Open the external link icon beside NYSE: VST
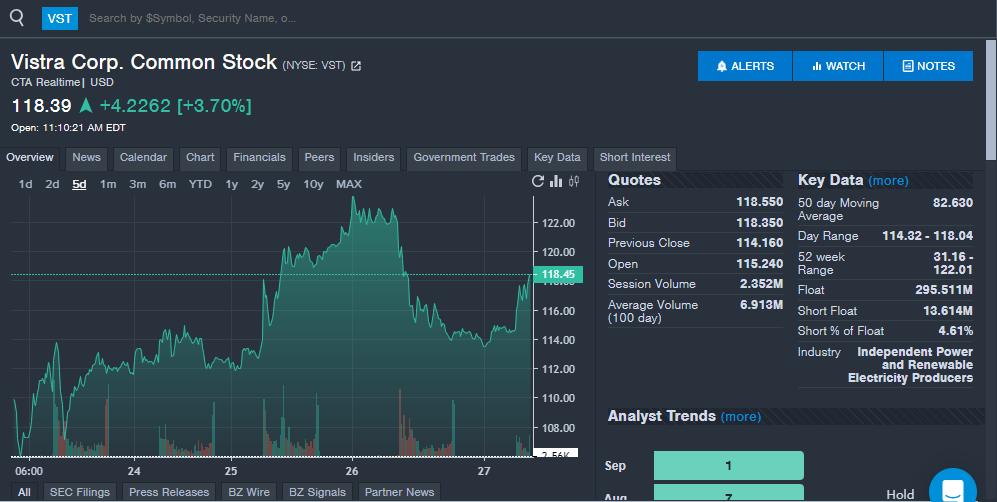 pyautogui.click(x=356, y=65)
